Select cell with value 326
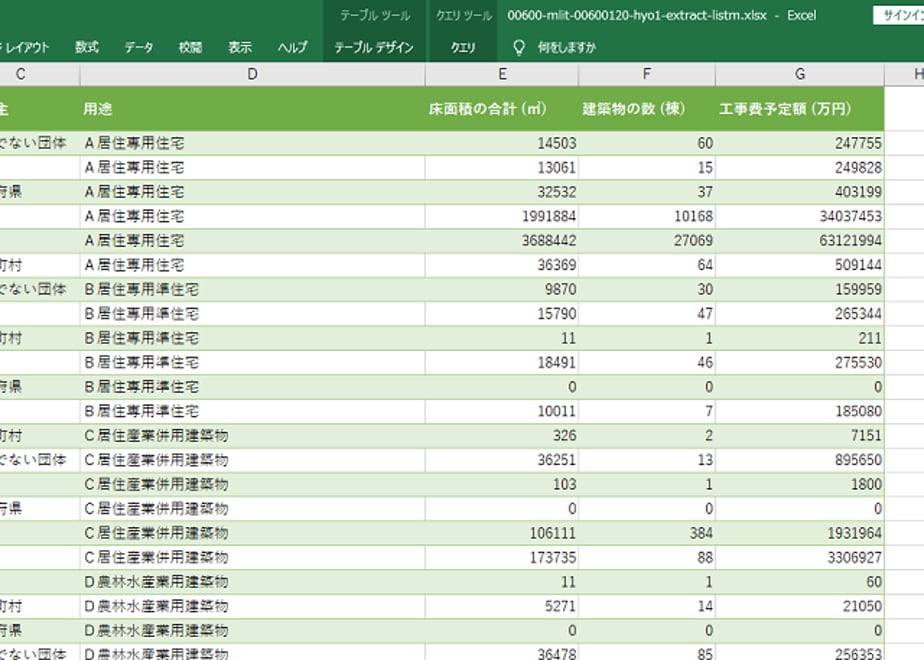This screenshot has width=924, height=660. click(x=501, y=435)
